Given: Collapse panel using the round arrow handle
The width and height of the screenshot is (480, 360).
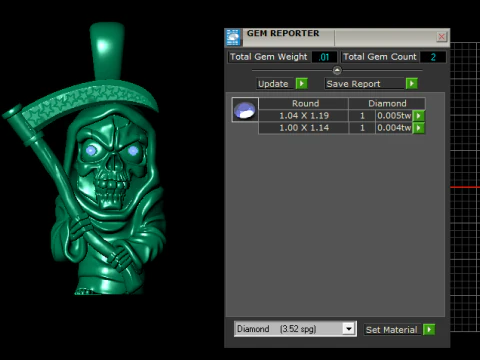Looking at the screenshot, I should (x=337, y=70).
